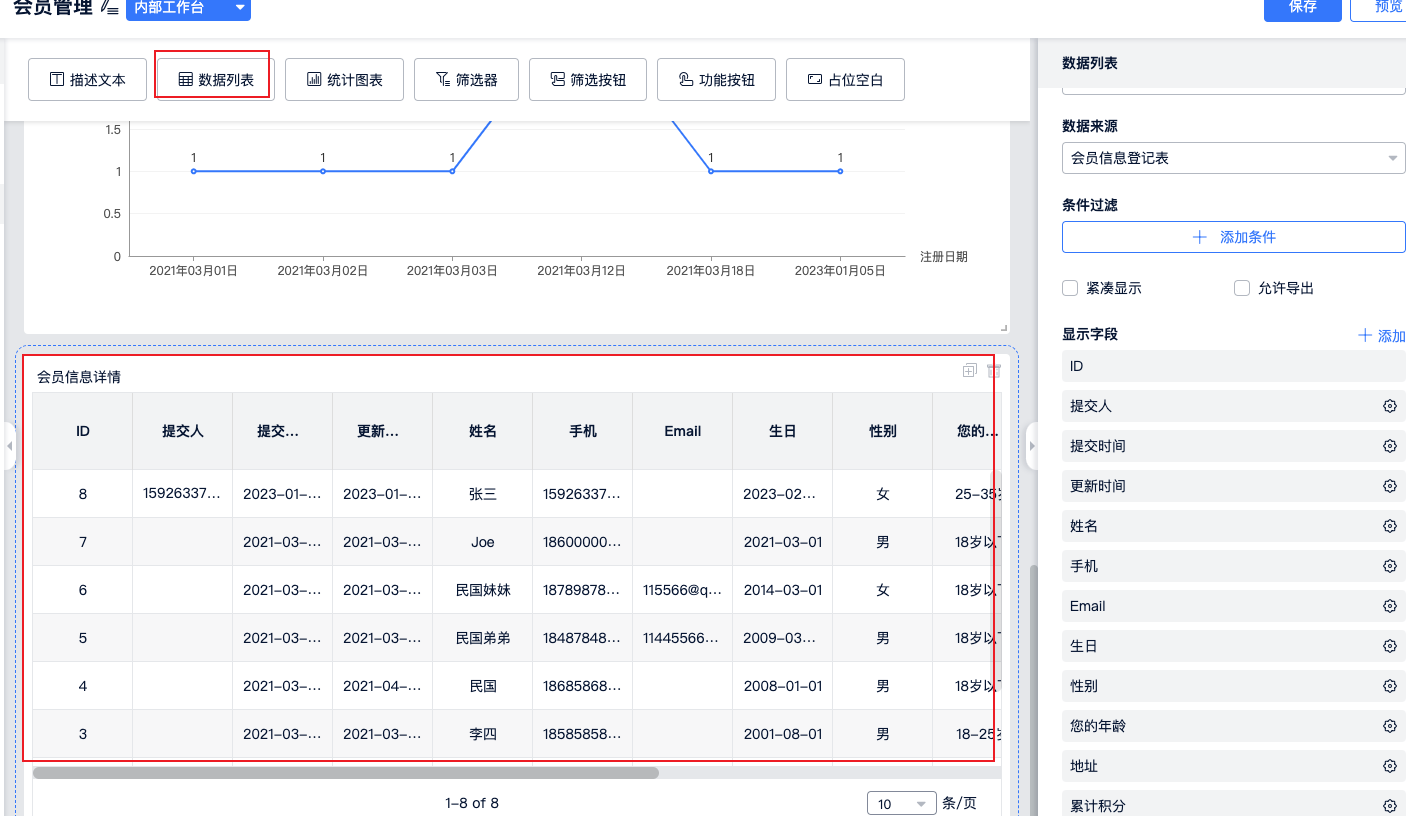Click the 保存 button
This screenshot has width=1406, height=816.
(1302, 8)
